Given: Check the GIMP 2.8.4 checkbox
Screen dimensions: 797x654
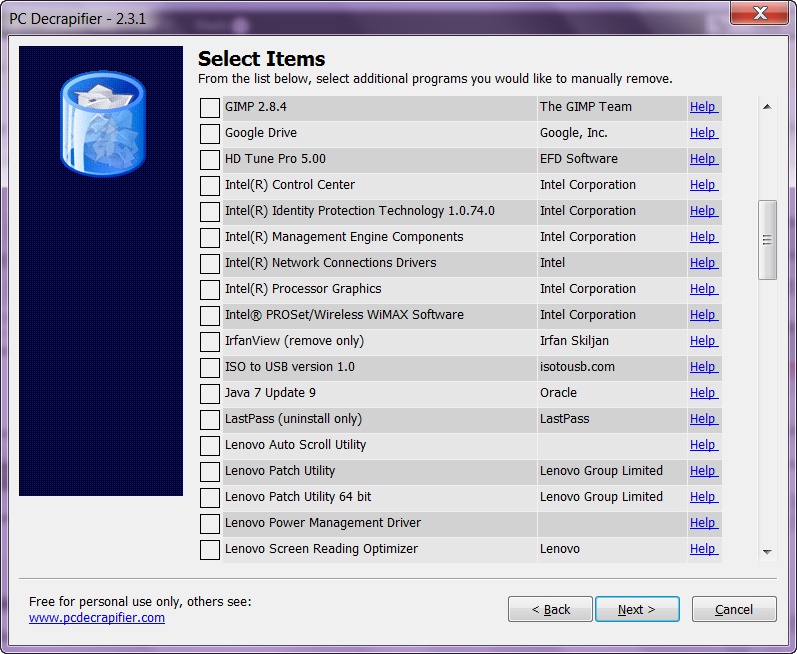Looking at the screenshot, I should point(209,108).
